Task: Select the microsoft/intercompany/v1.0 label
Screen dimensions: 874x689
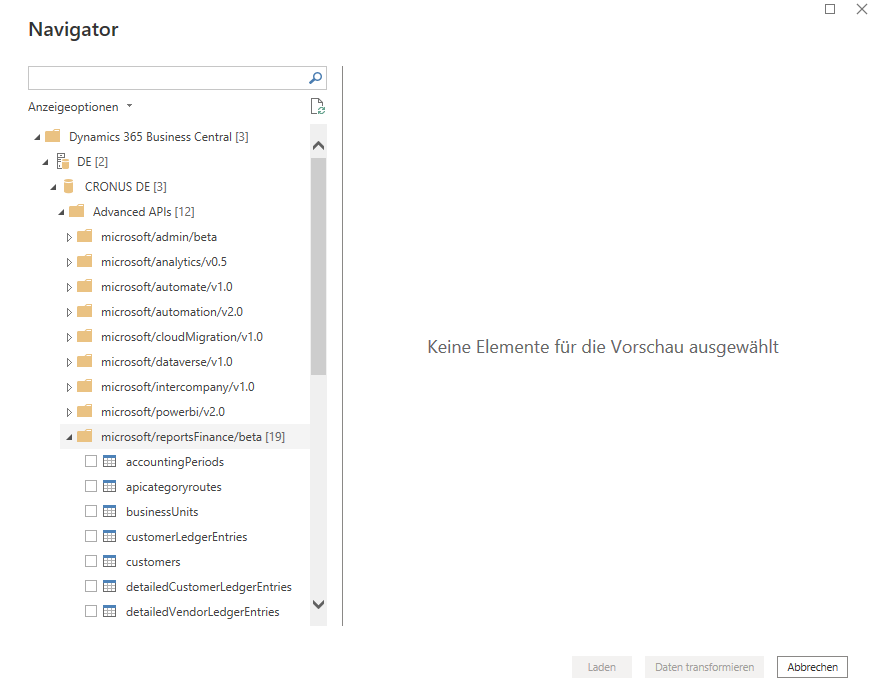Action: click(x=178, y=387)
